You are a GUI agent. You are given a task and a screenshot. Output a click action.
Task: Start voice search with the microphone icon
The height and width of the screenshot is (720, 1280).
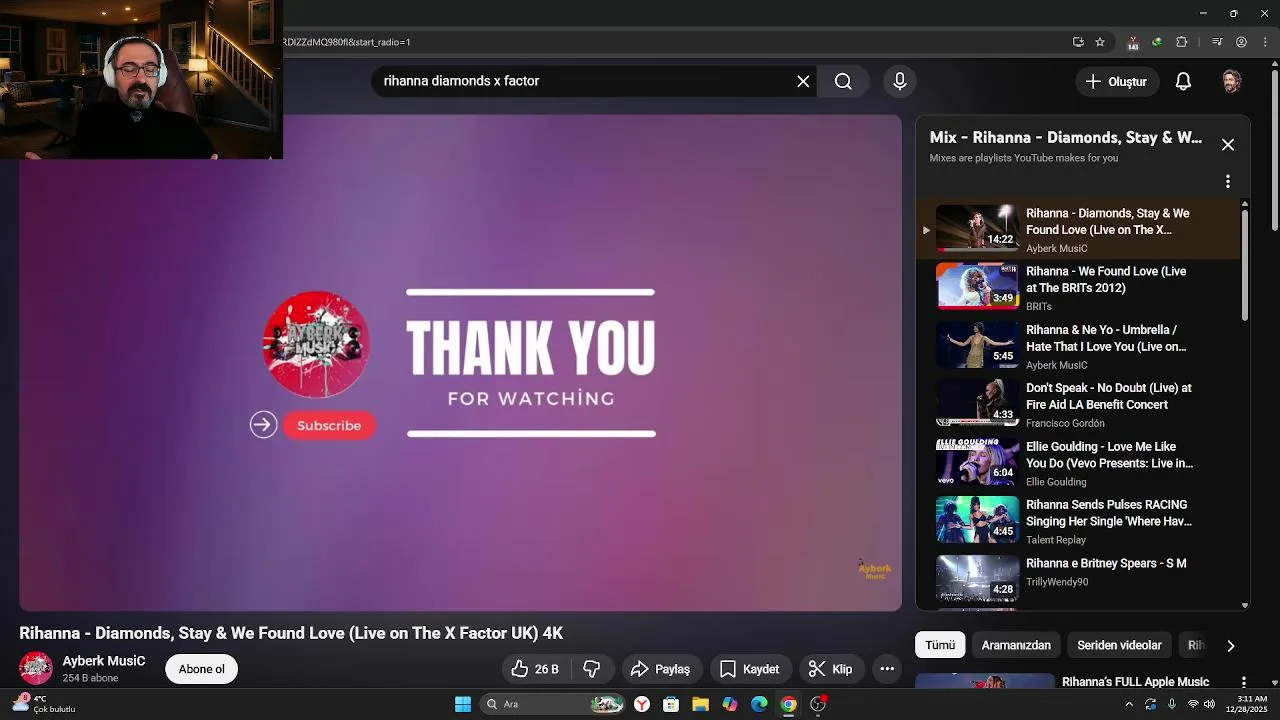(x=899, y=81)
